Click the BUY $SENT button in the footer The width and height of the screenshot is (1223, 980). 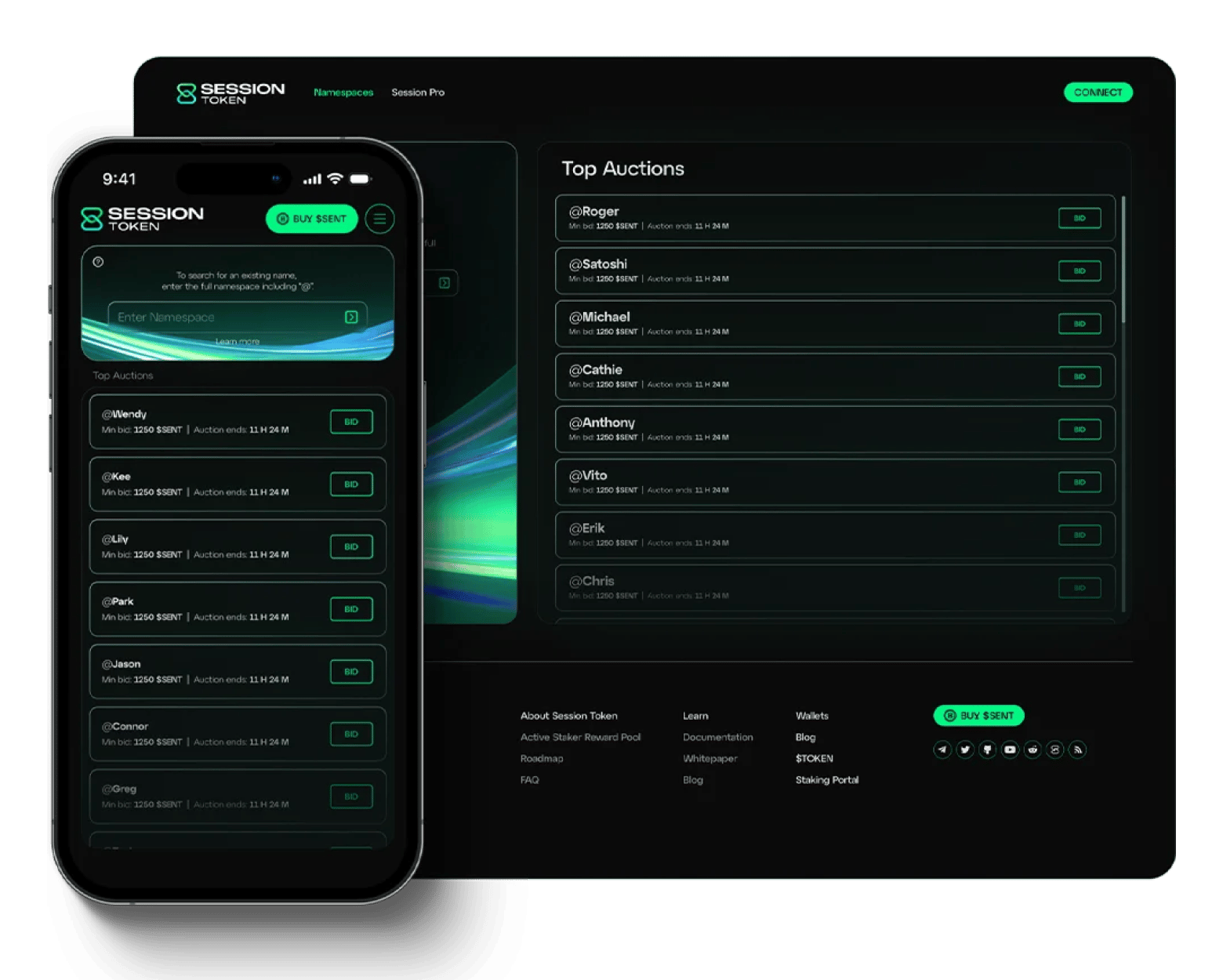coord(978,715)
